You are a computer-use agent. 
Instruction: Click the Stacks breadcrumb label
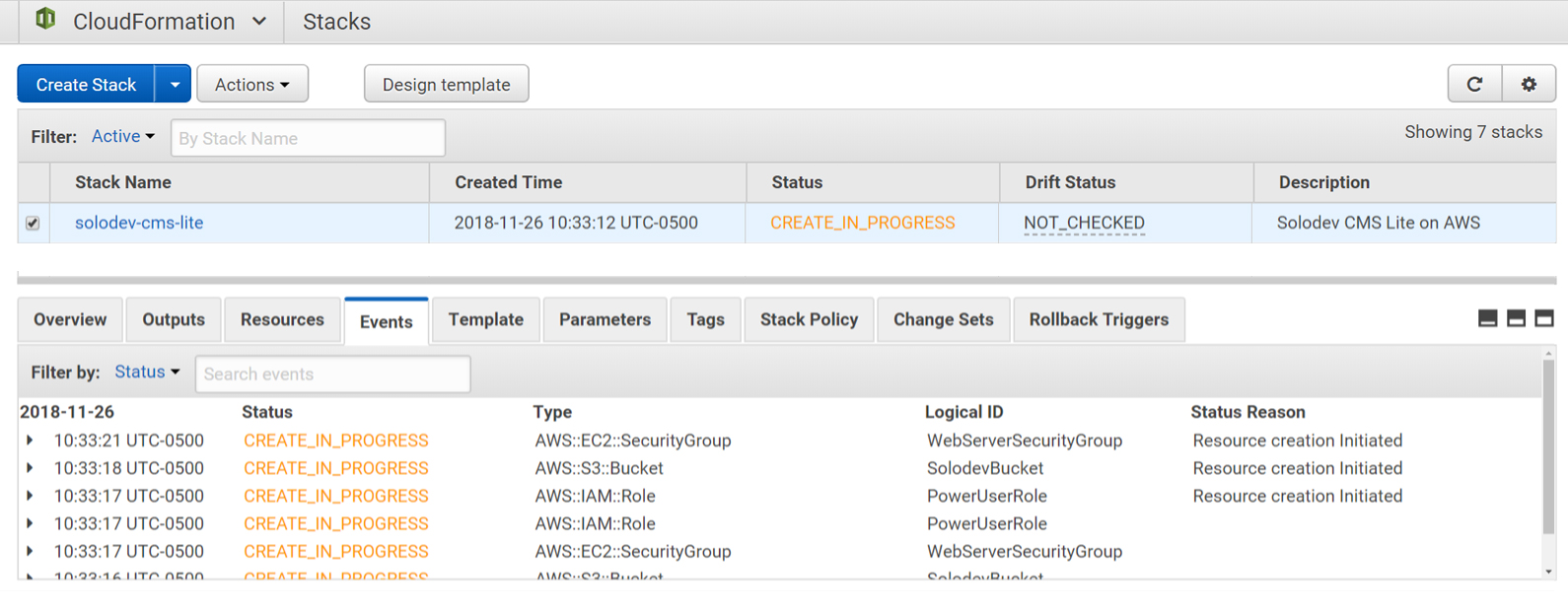pos(336,22)
